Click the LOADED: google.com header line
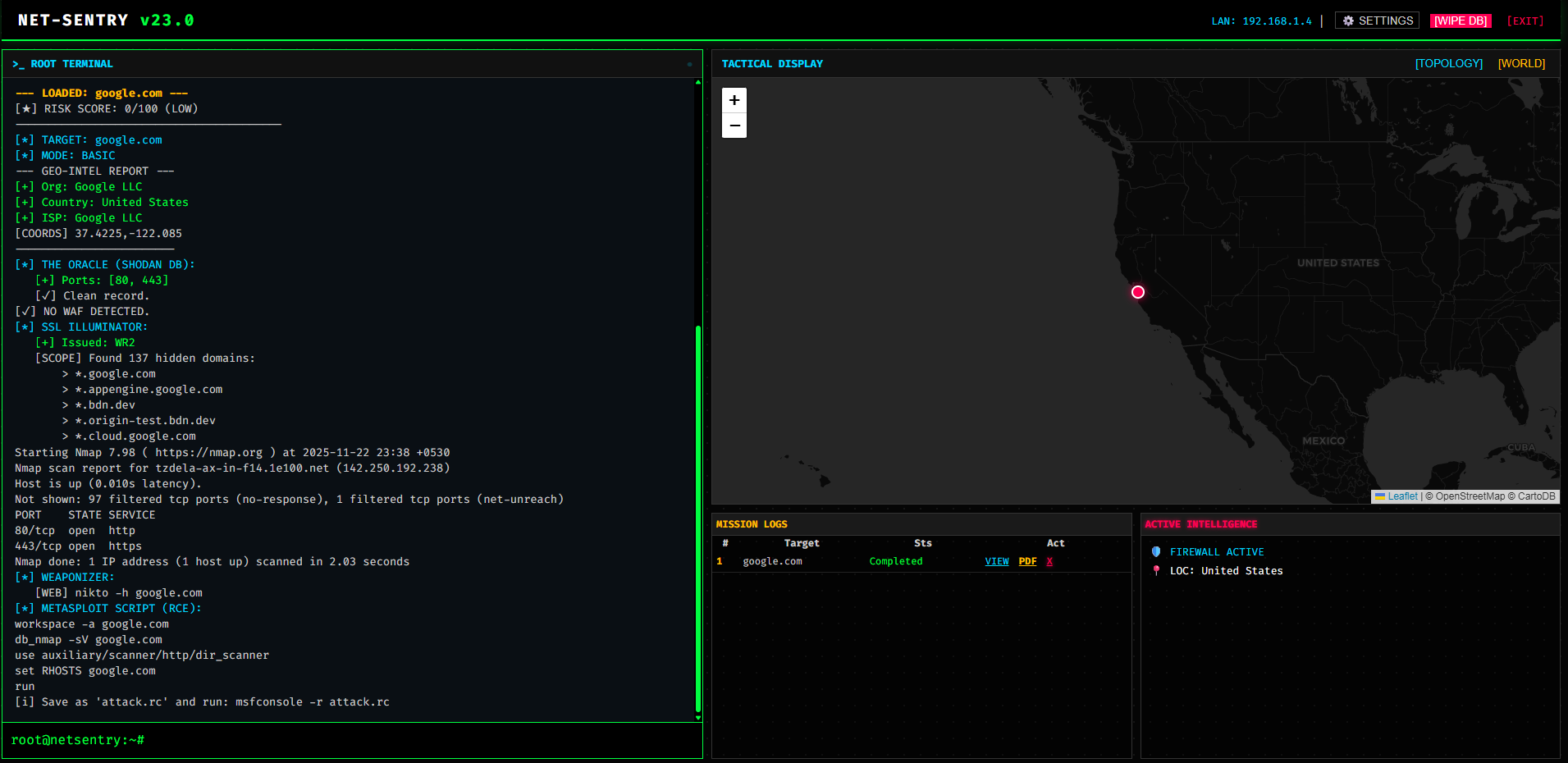Screen dimensions: 1568x763 pos(102,94)
